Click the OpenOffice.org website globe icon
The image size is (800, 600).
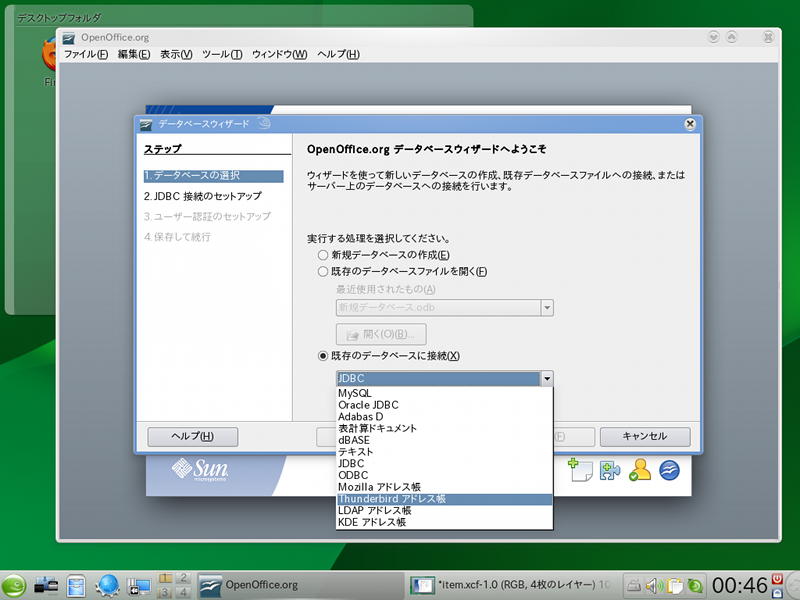click(x=670, y=470)
